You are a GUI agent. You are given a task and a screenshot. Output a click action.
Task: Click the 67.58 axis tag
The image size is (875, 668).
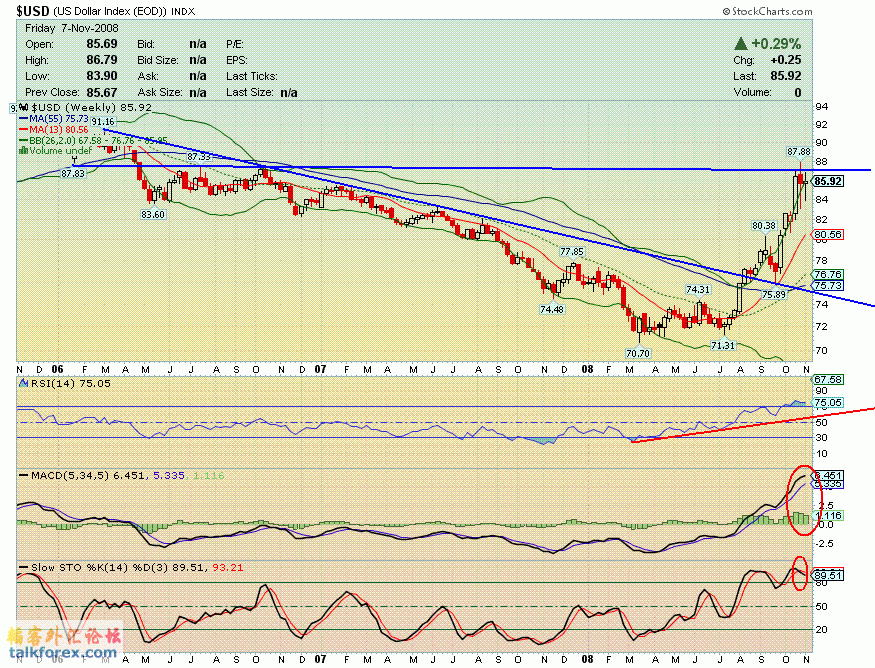(828, 379)
